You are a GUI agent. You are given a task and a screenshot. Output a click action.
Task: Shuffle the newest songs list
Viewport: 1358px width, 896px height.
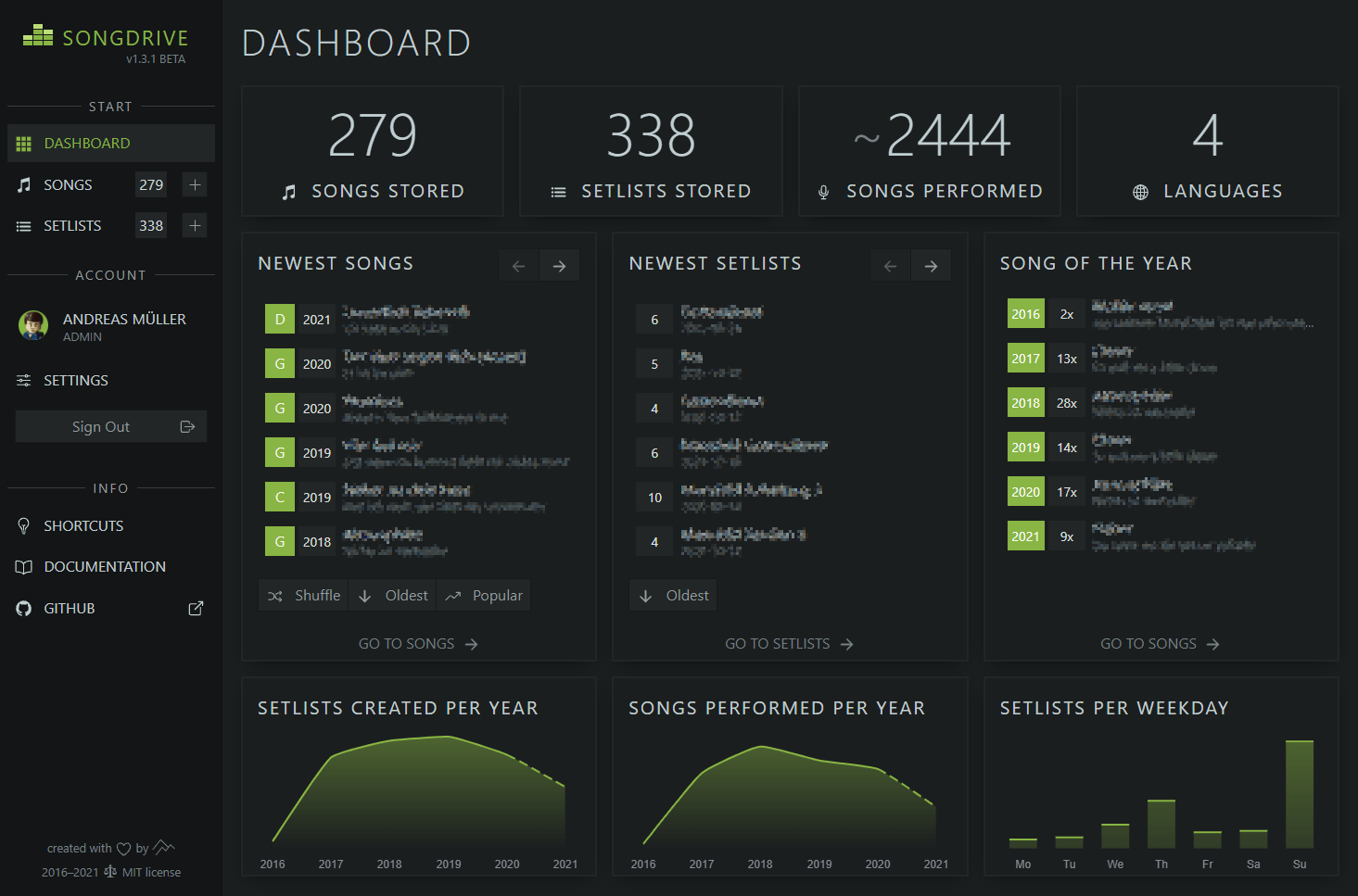[x=303, y=595]
